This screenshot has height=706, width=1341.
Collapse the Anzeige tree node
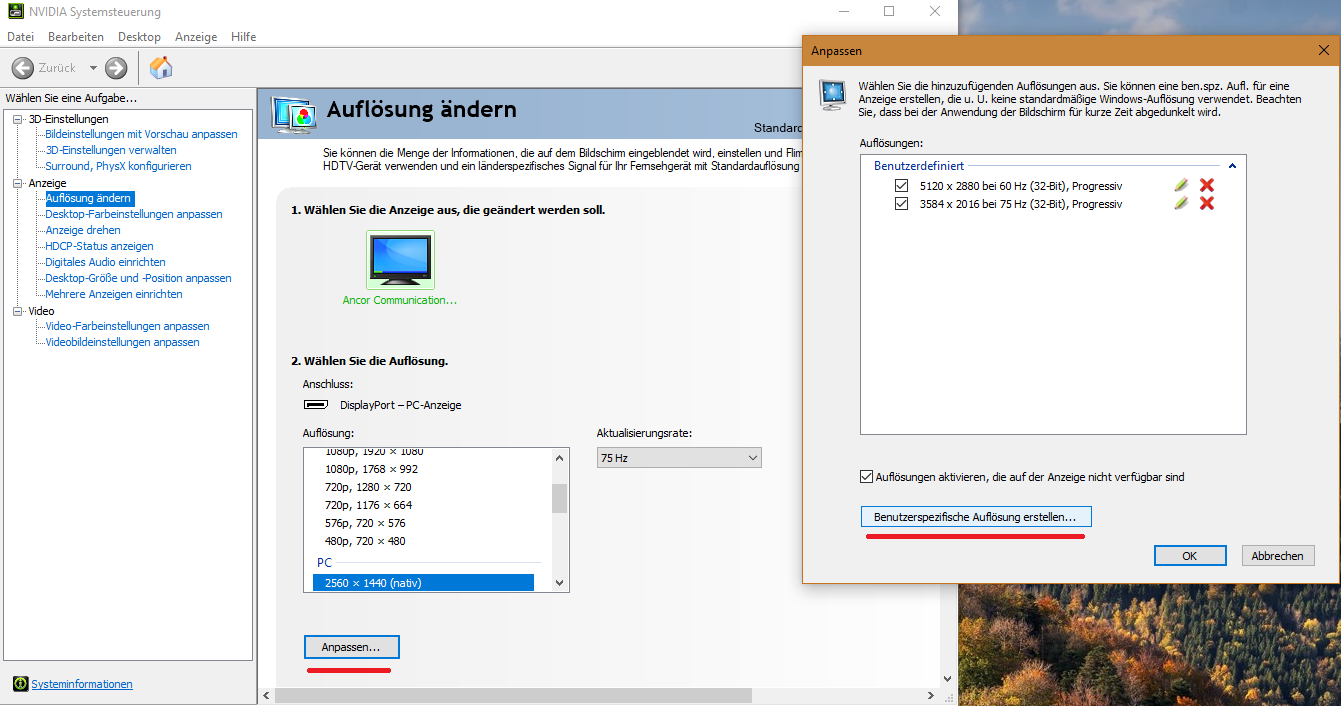coord(18,183)
